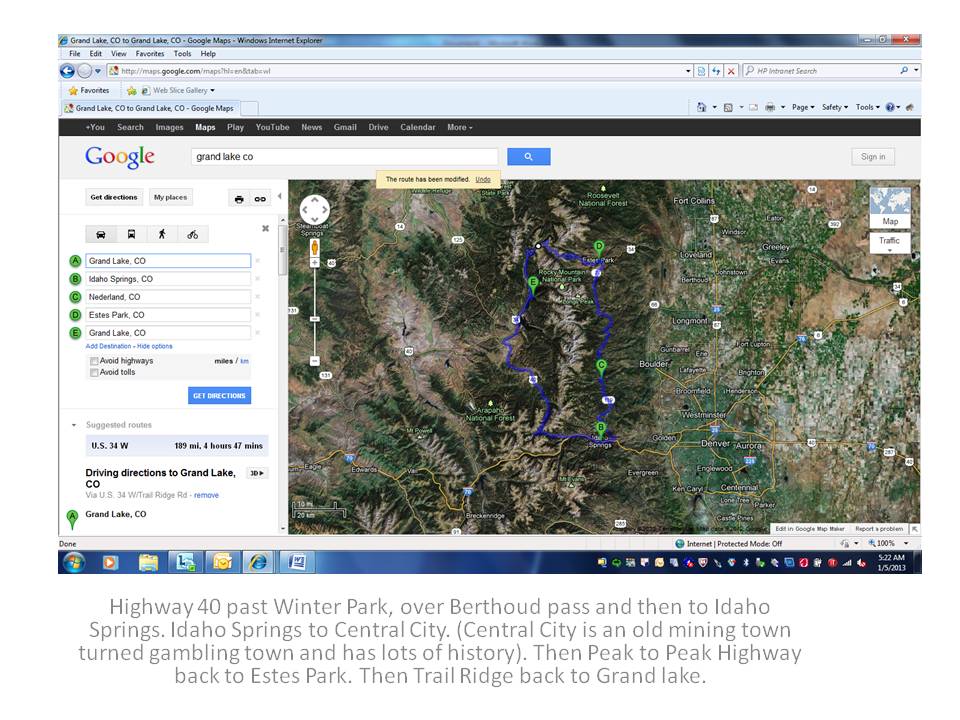Click the grand lake co search box
The width and height of the screenshot is (960, 720).
click(345, 157)
